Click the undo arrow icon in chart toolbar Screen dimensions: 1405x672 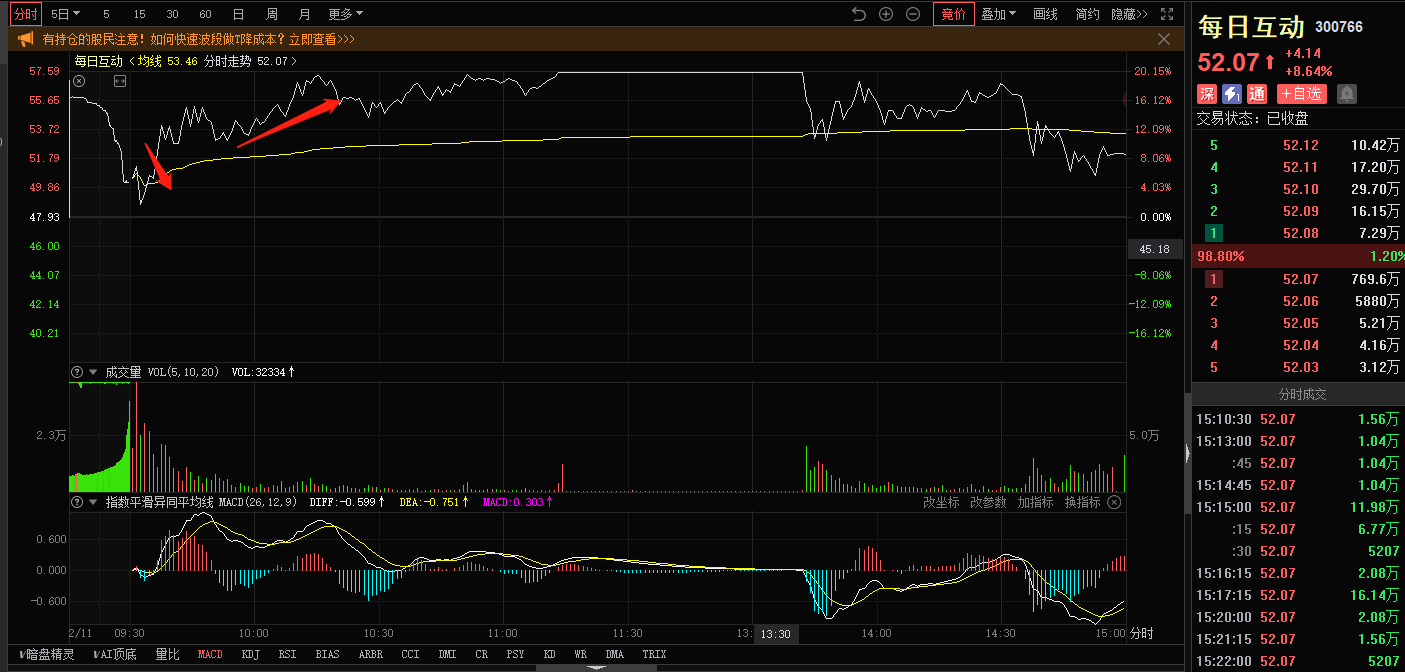pyautogui.click(x=858, y=14)
